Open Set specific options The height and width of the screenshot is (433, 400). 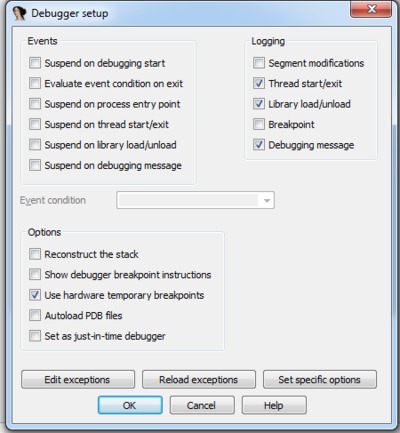[320, 379]
